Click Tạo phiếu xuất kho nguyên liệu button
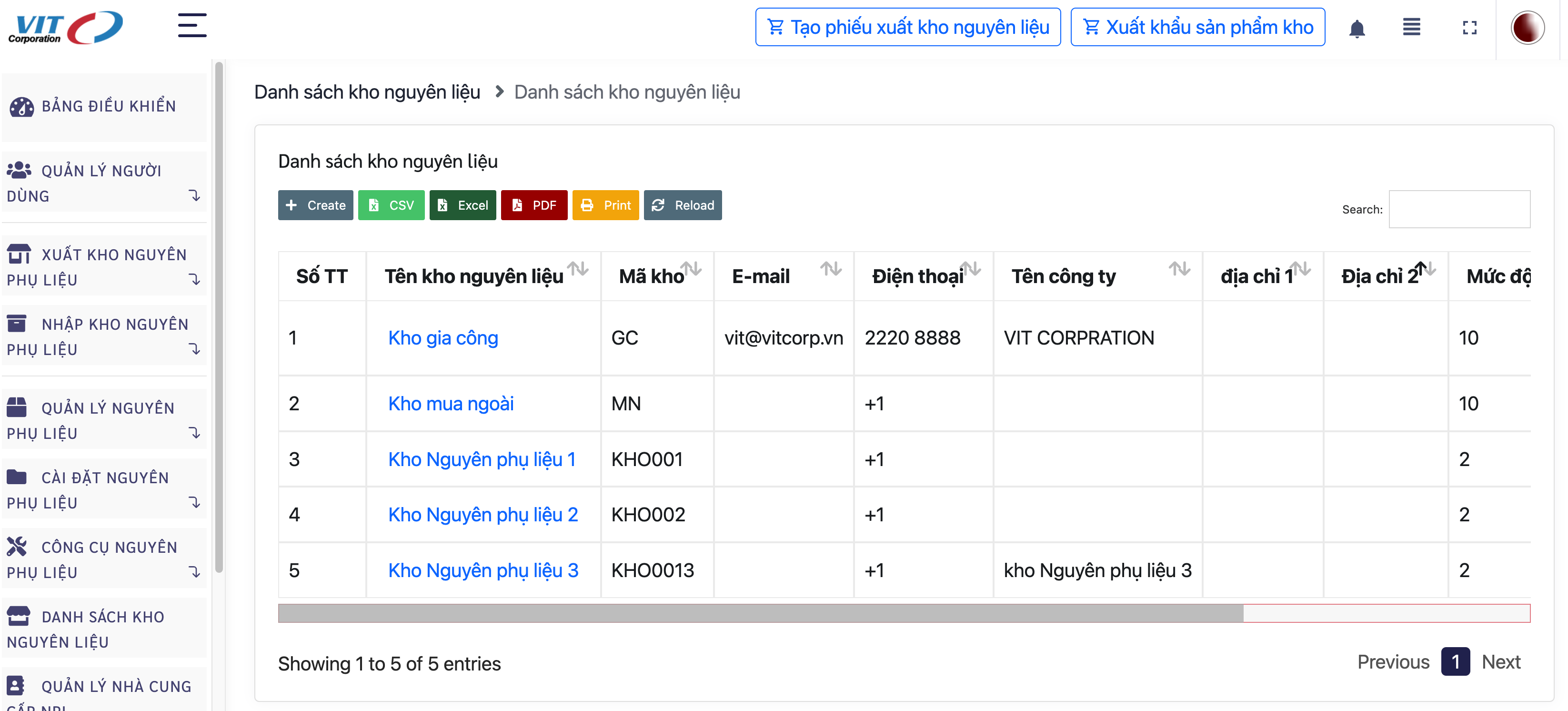Screen dimensions: 1568x711 [907, 28]
